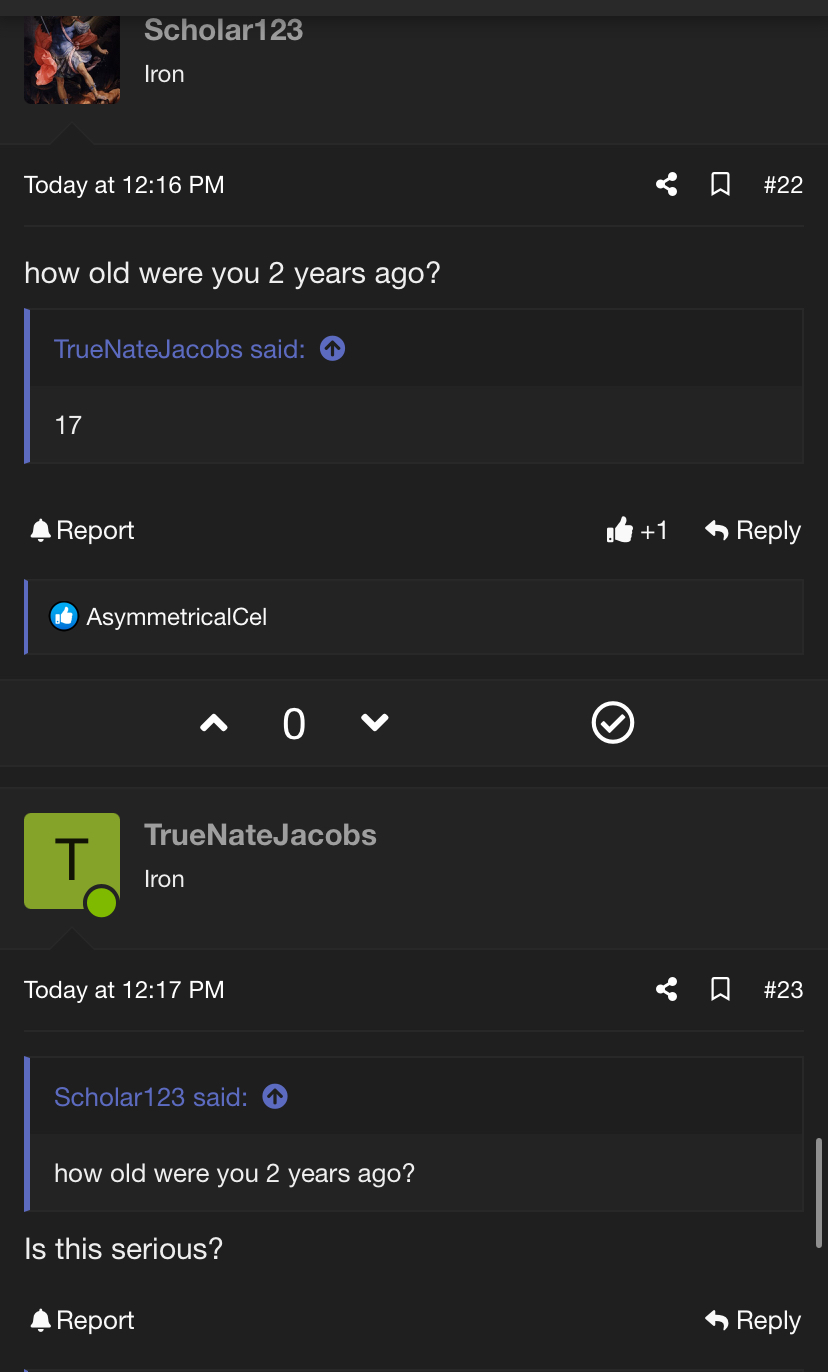The image size is (828, 1372).
Task: Open the Scholar123 username profile link
Action: (x=223, y=30)
